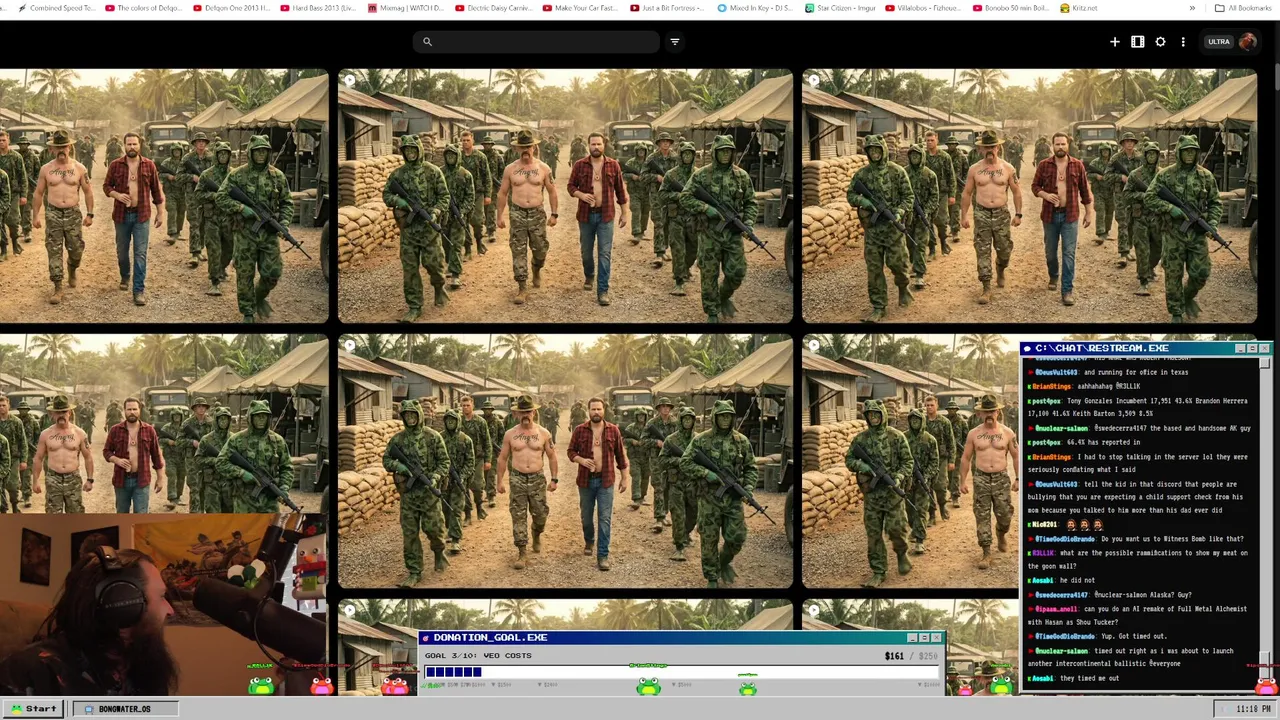Open 'The colors of Defqo...' bookmark
This screenshot has width=1280, height=720.
144,8
